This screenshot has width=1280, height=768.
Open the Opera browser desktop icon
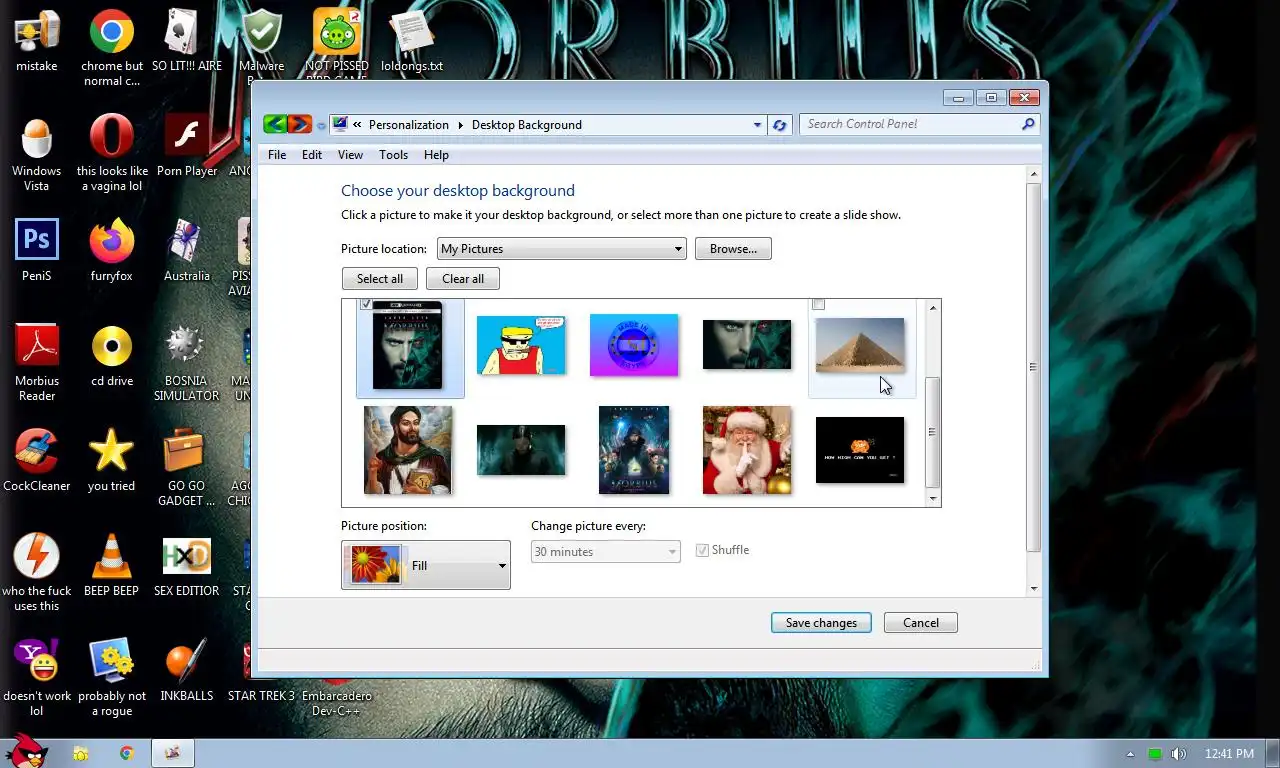coord(111,137)
